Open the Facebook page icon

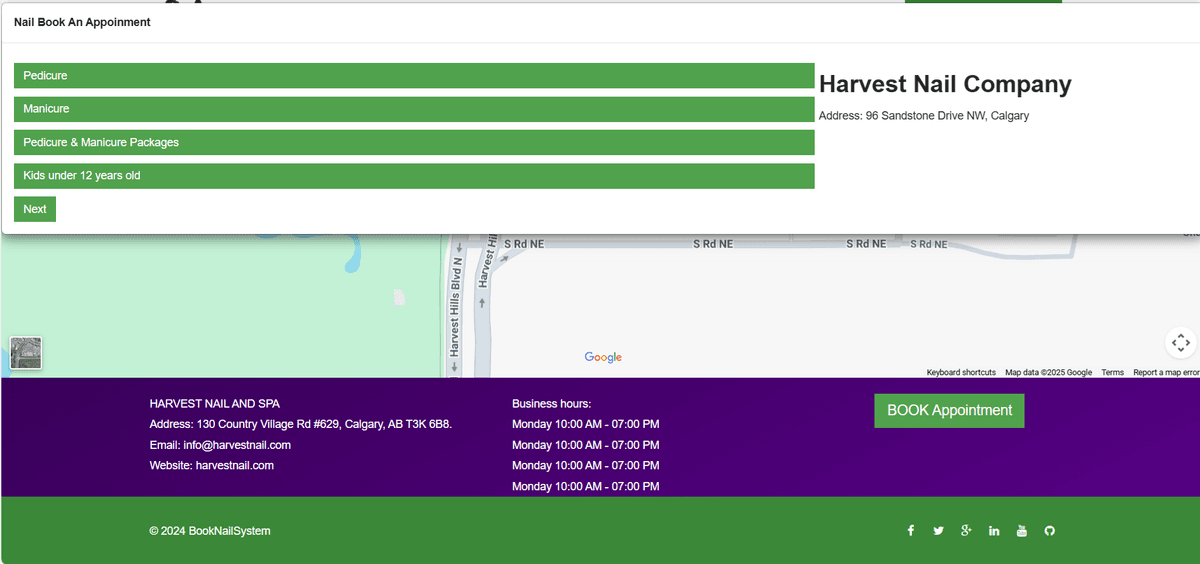click(911, 531)
